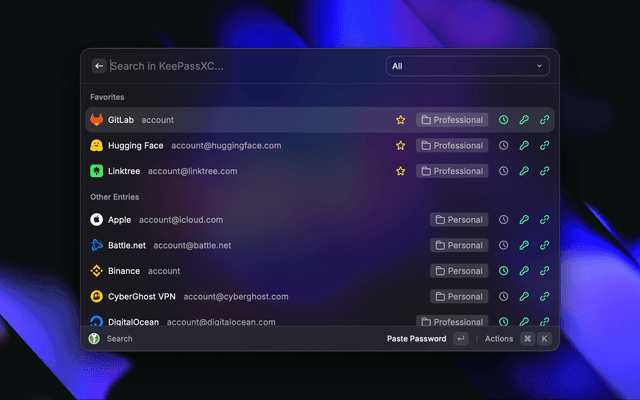Screen dimensions: 640x400
Task: Toggle the favorite star on GitLab entry
Action: click(400, 120)
